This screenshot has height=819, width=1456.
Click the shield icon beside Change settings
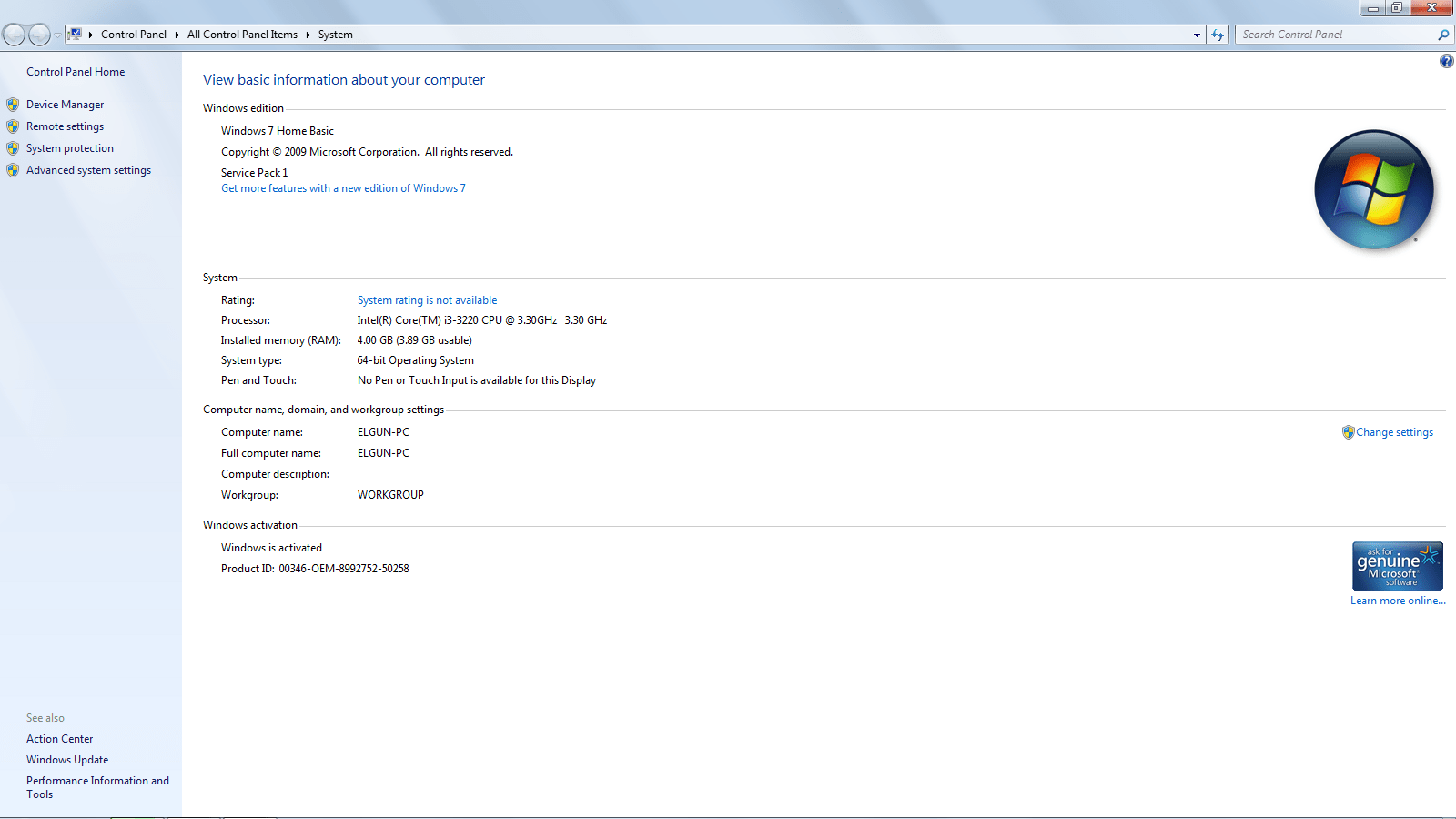[x=1348, y=432]
